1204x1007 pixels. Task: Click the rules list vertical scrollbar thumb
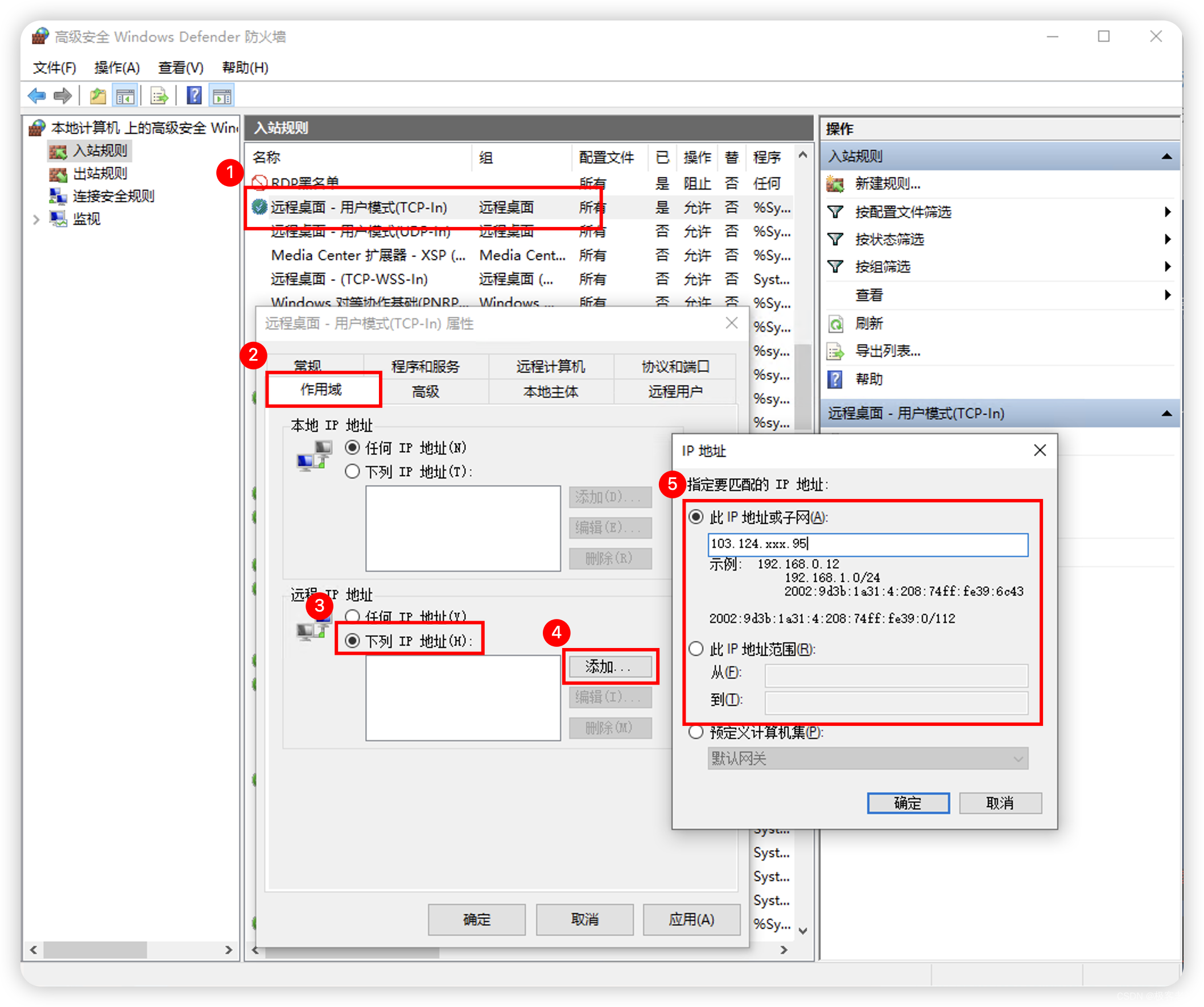[x=804, y=387]
